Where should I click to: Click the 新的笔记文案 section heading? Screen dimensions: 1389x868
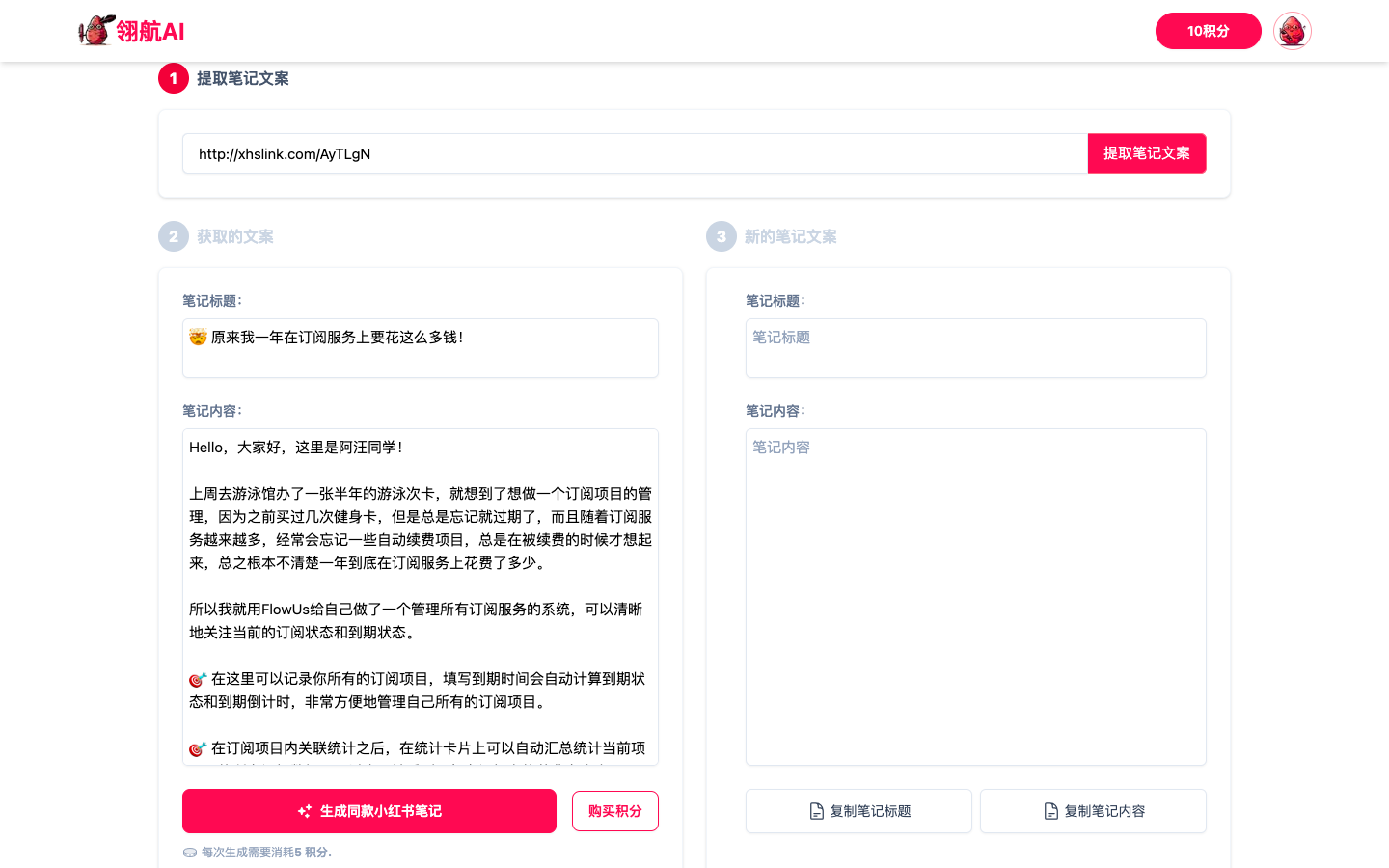pos(790,236)
